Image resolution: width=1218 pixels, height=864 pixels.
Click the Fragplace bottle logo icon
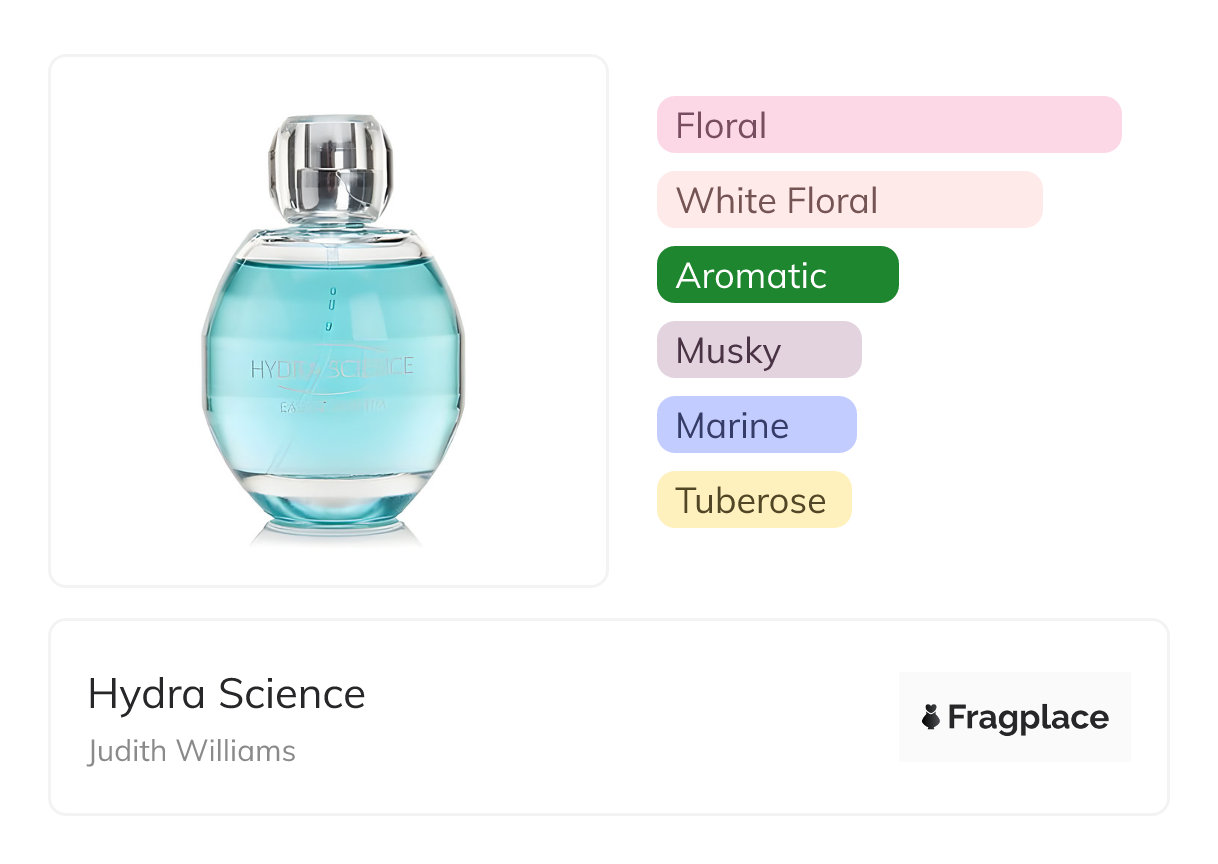(x=931, y=717)
